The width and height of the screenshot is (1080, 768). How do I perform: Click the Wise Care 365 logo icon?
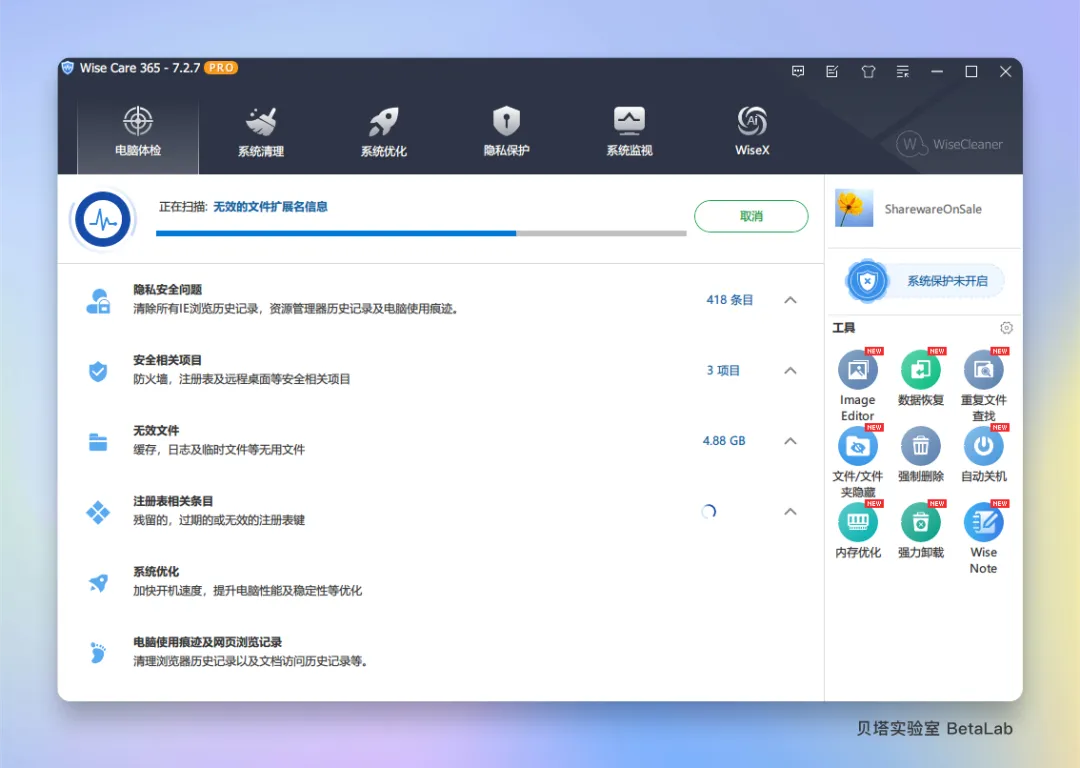click(x=68, y=68)
